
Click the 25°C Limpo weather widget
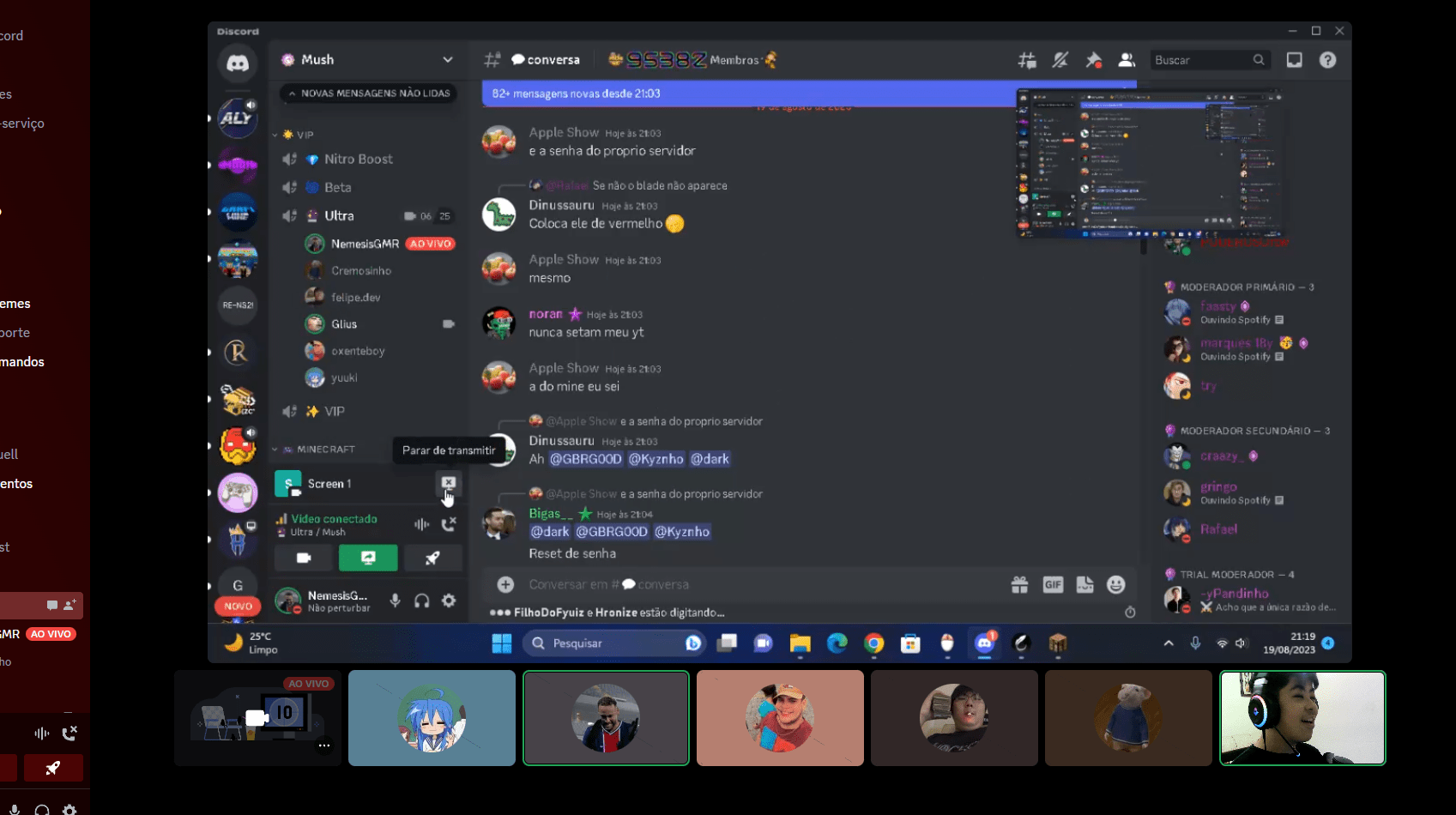251,643
